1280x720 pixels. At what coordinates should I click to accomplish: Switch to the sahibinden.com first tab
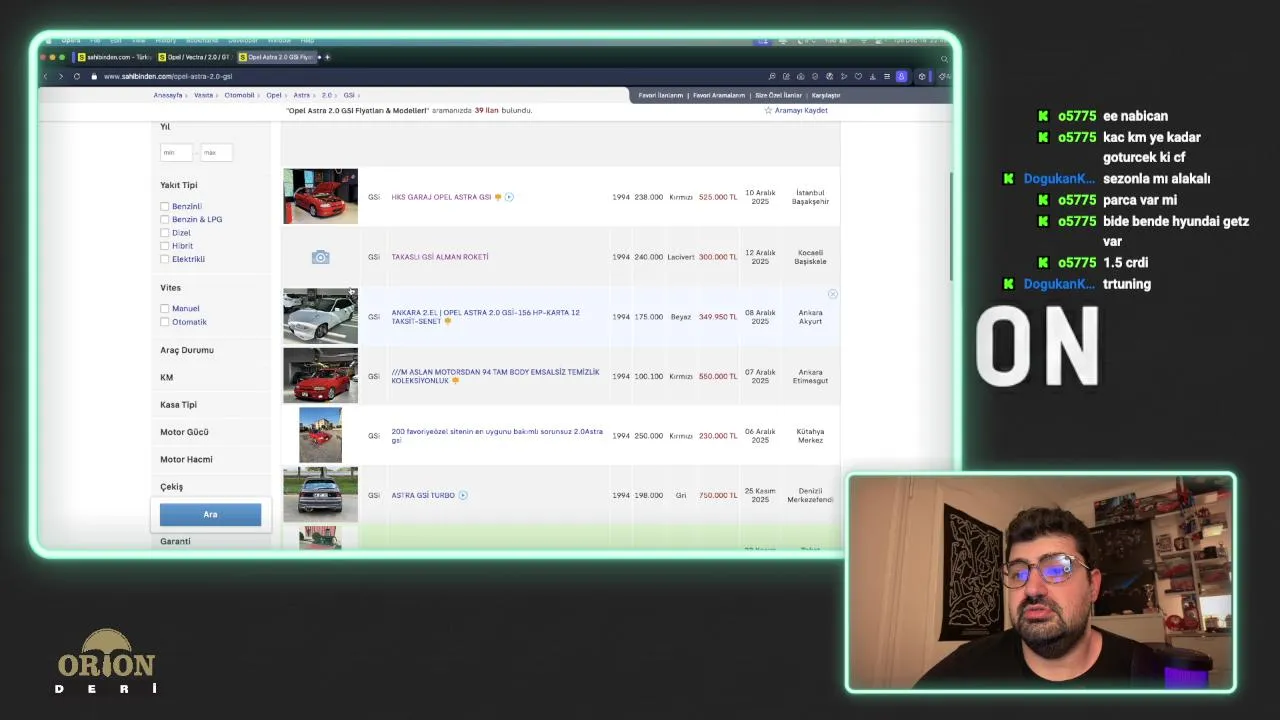113,57
